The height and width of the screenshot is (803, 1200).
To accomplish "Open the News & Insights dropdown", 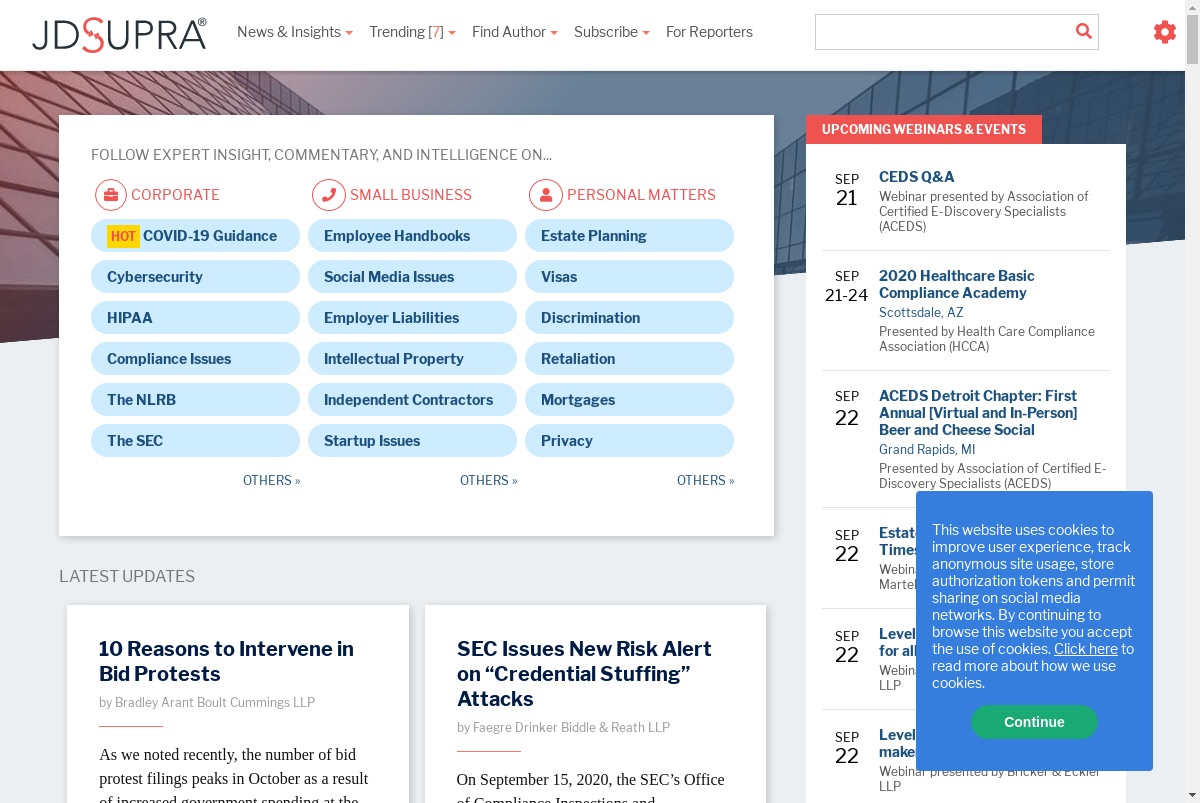I will 295,32.
